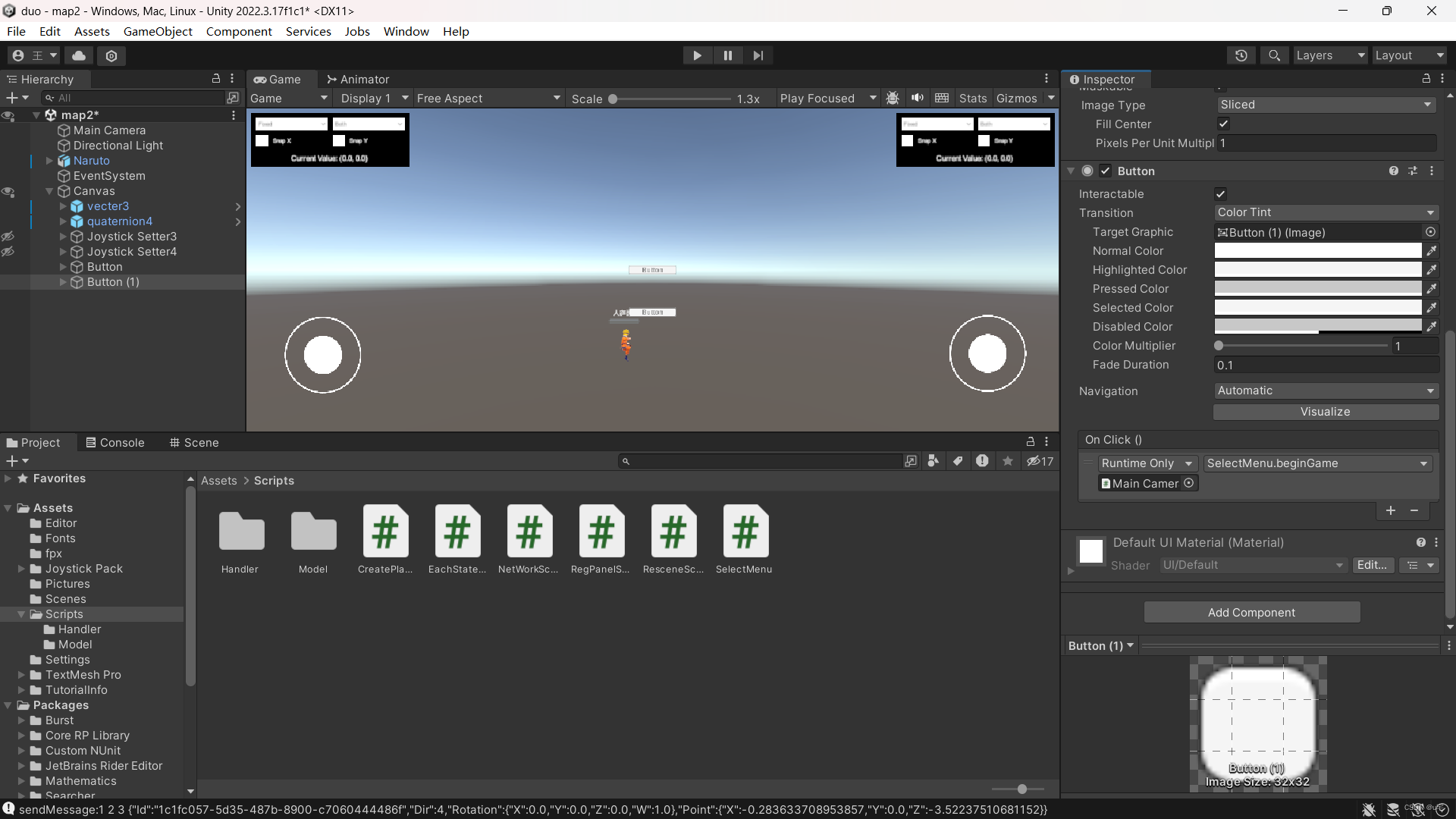Click the Add Component button
1456x819 pixels.
tap(1251, 613)
